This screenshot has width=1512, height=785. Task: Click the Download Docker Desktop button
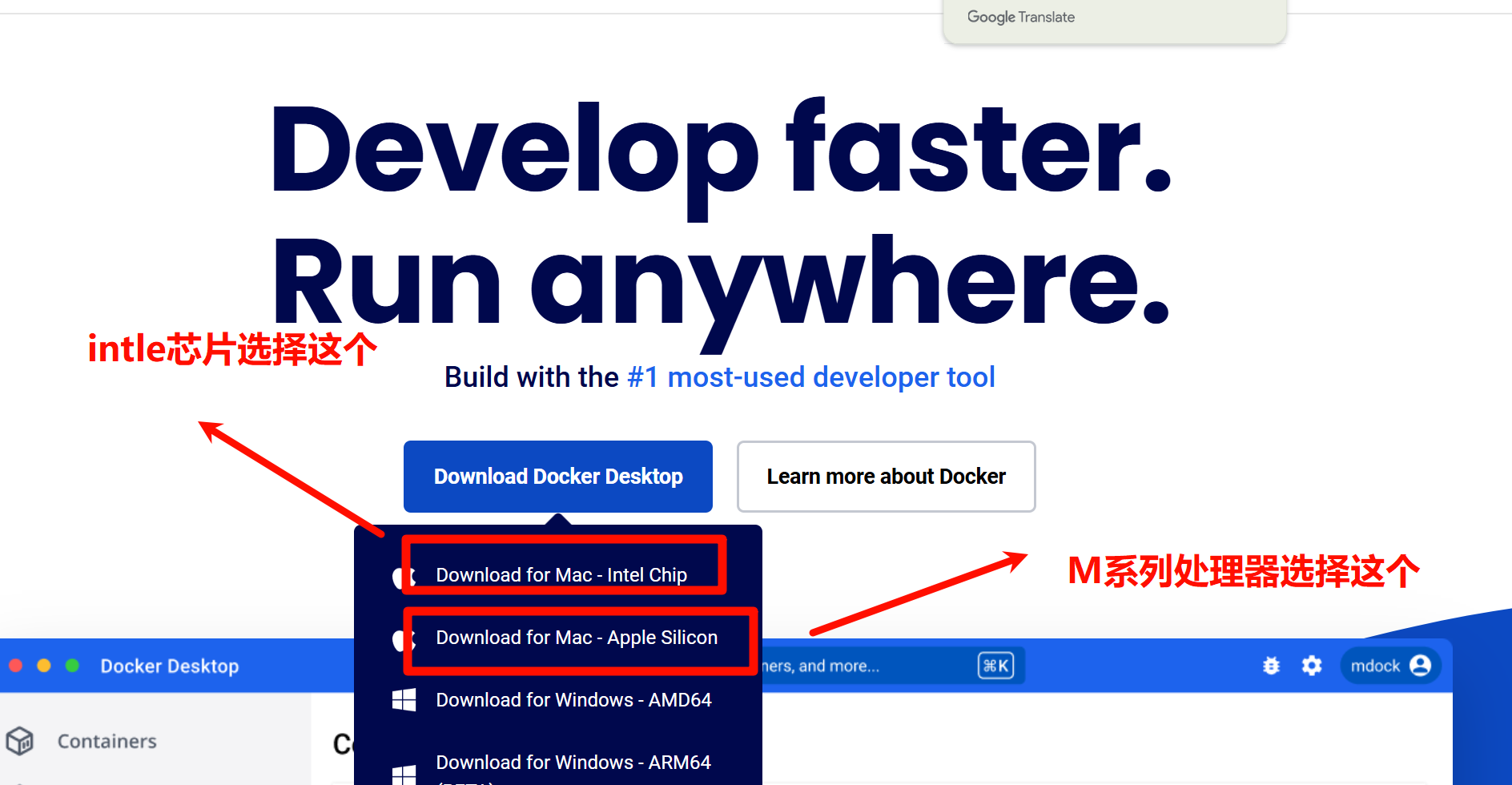558,477
